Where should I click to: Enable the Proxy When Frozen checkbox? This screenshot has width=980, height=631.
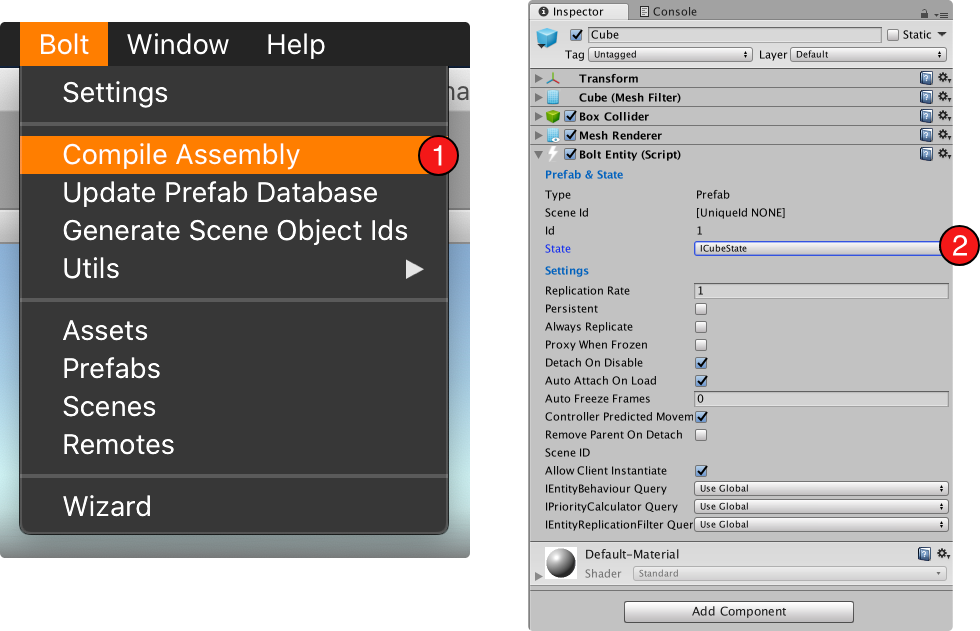701,345
